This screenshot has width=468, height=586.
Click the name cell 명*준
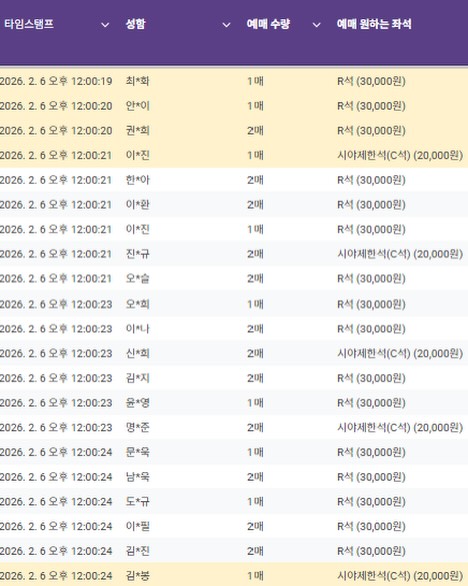138,427
